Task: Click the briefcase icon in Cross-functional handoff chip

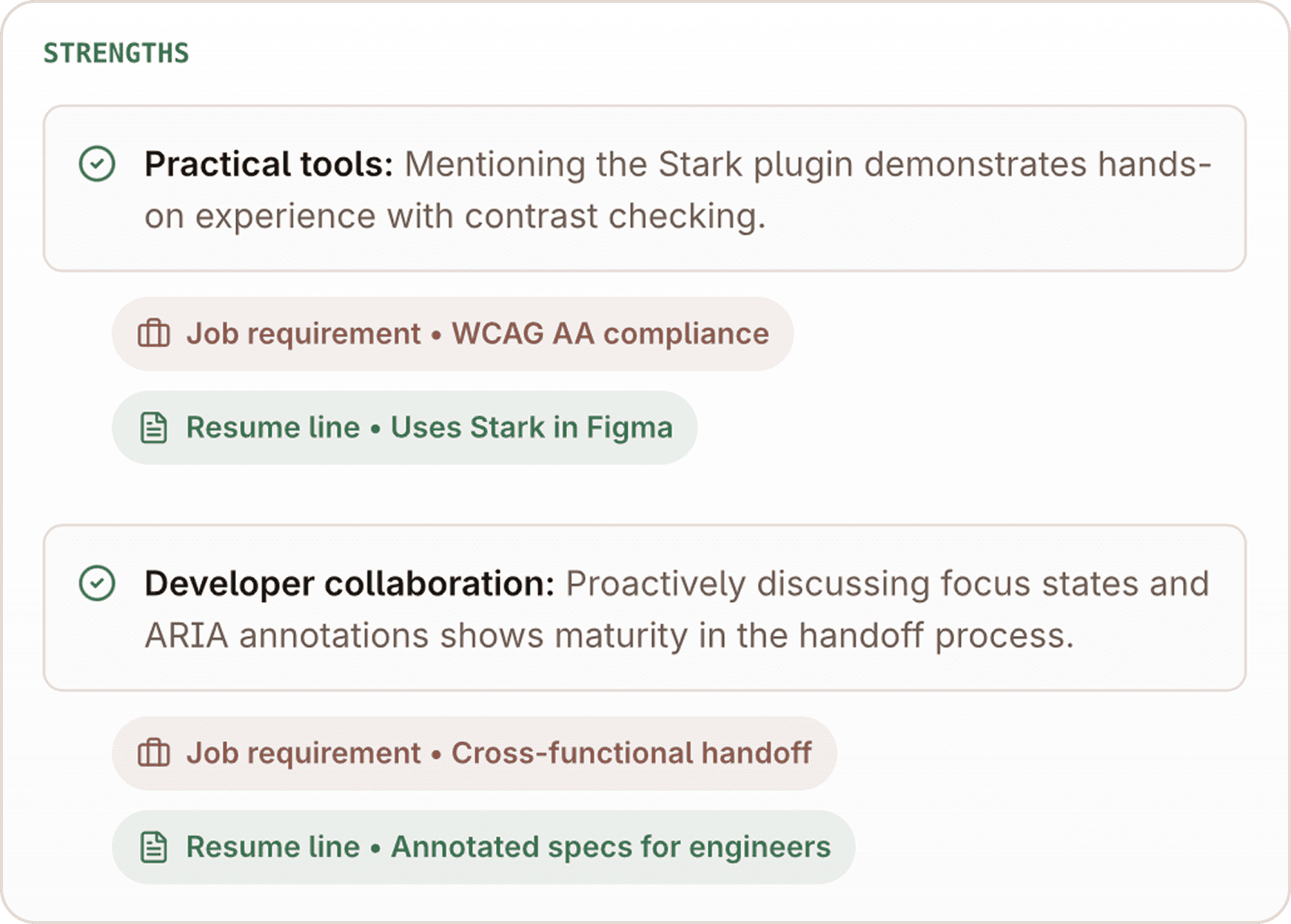Action: (154, 754)
